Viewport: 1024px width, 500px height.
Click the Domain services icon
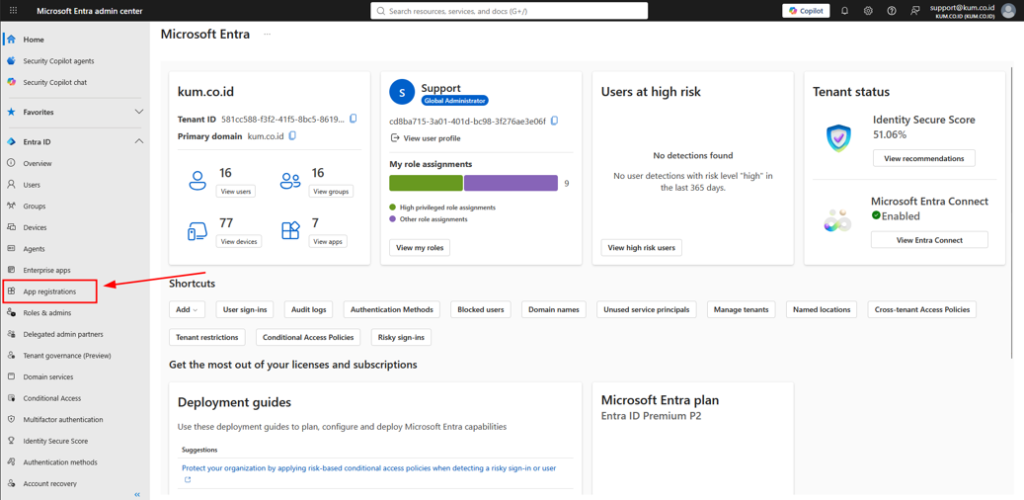pos(11,377)
